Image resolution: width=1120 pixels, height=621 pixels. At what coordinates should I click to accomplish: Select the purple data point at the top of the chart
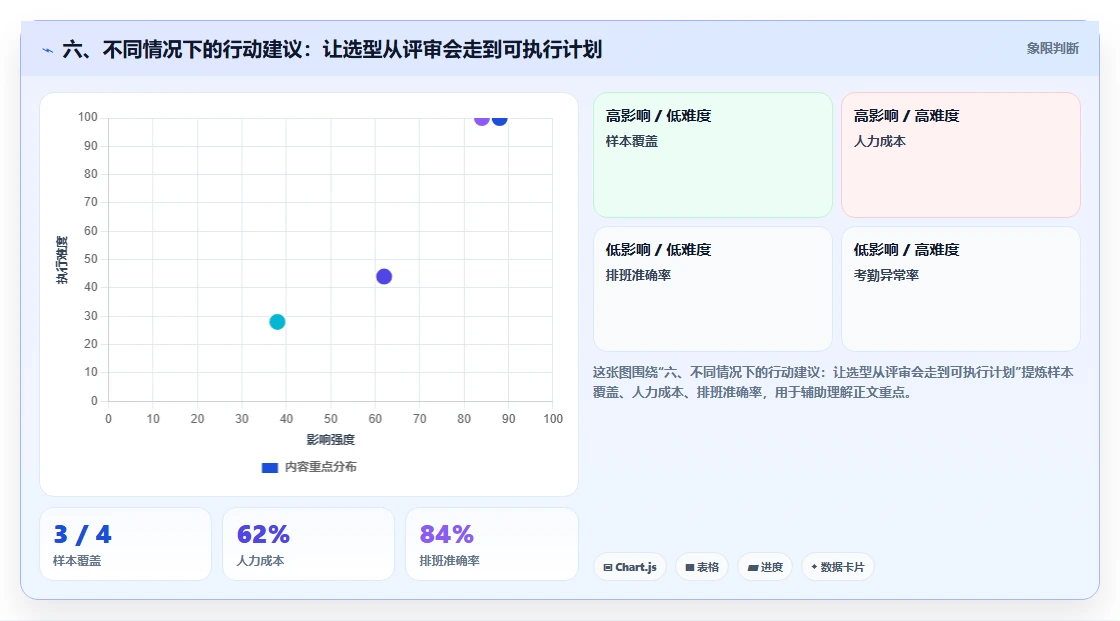pos(481,119)
